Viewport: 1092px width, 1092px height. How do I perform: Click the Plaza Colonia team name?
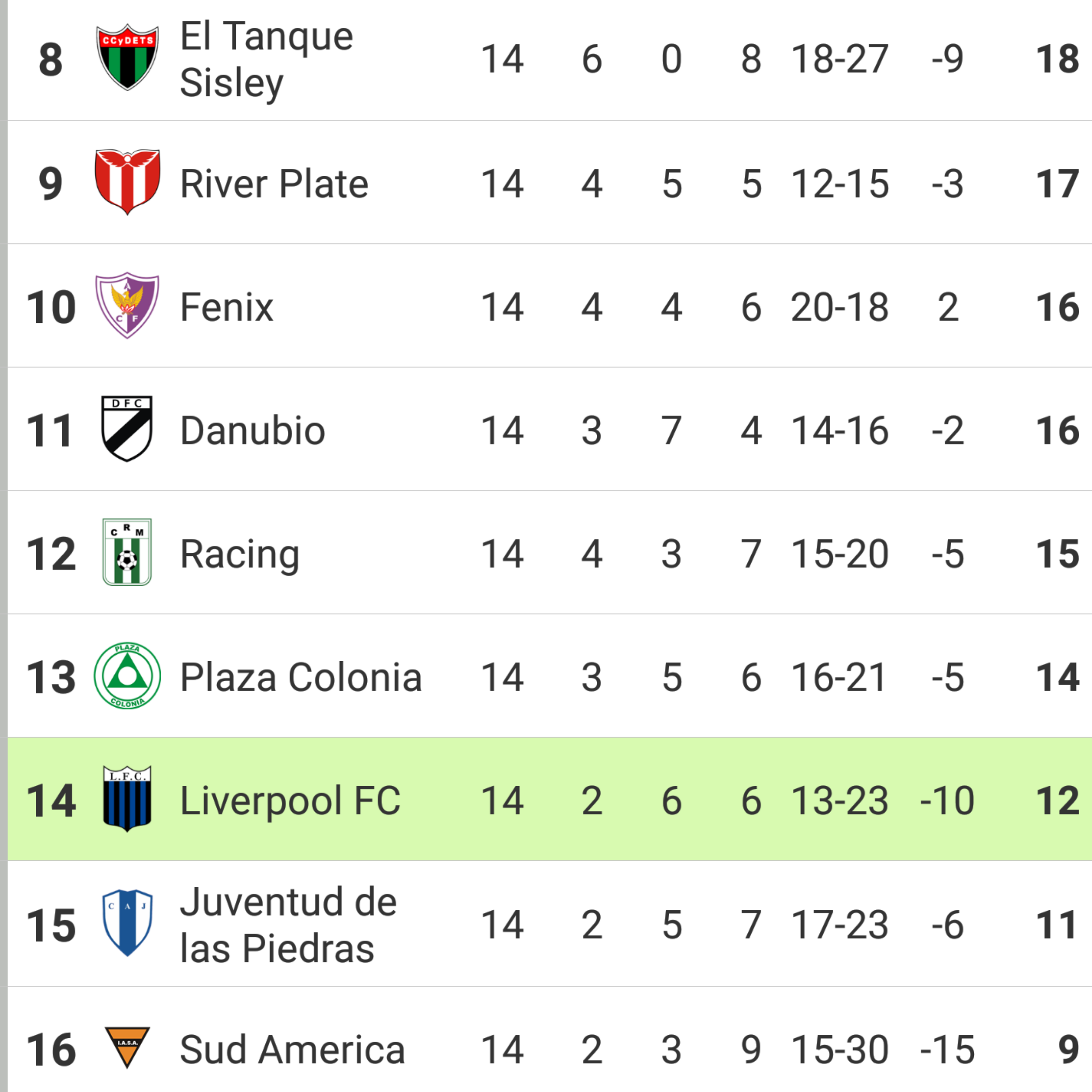click(x=301, y=678)
